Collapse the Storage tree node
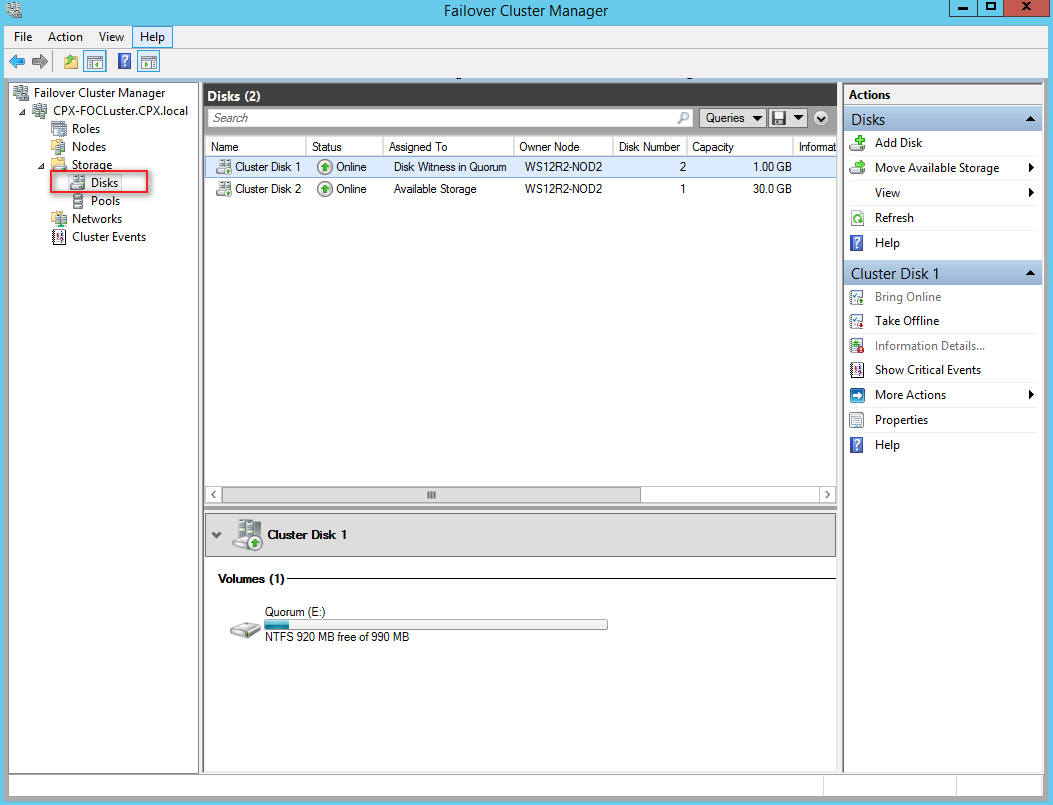The image size is (1053, 805). pos(41,165)
